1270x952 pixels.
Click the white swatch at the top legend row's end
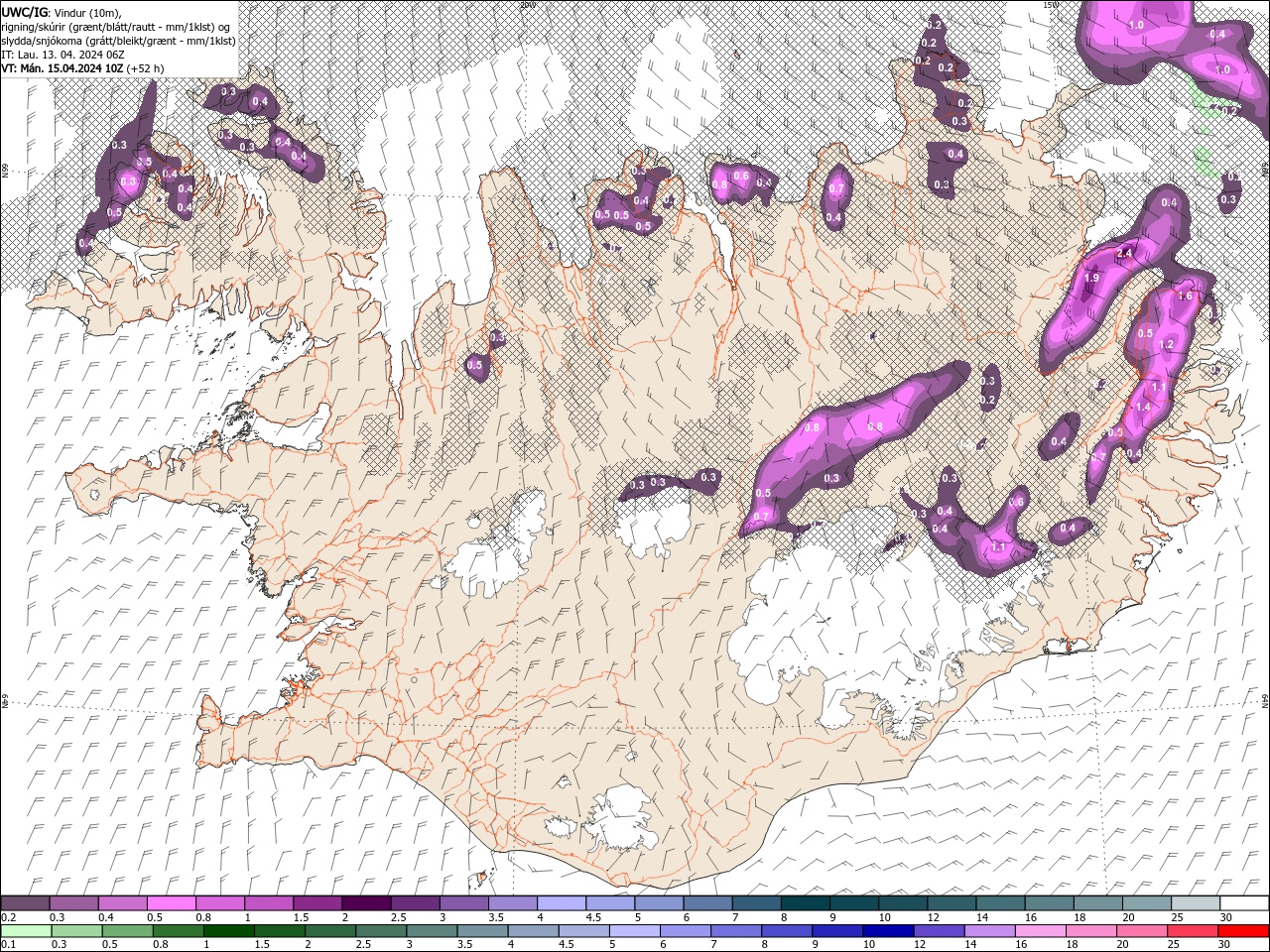(x=1244, y=903)
